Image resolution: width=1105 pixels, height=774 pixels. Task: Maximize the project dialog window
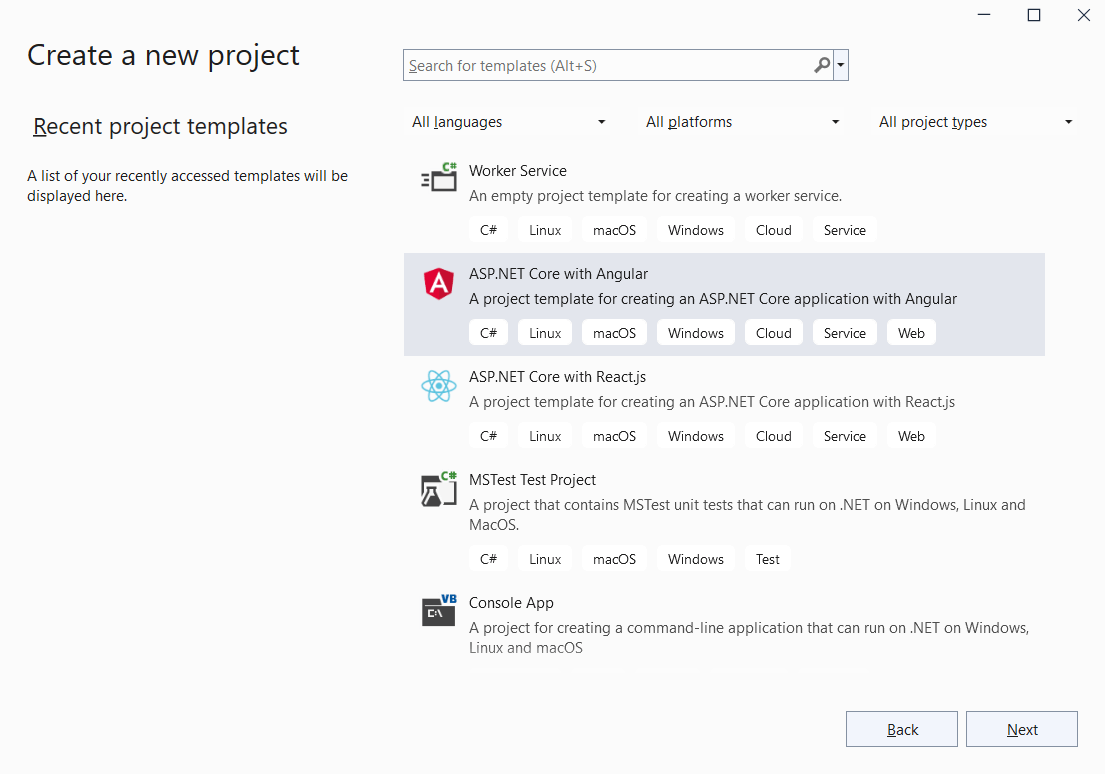point(1034,15)
